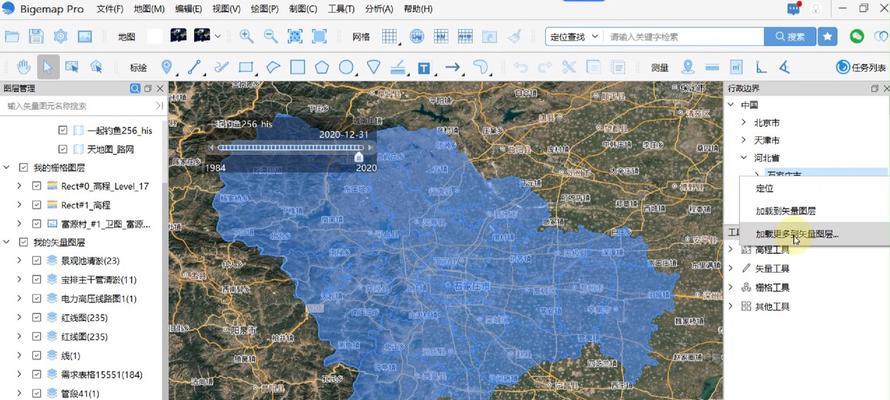Use the measure point location pin icon
Viewport: 890px width, 400px height.
pos(688,67)
